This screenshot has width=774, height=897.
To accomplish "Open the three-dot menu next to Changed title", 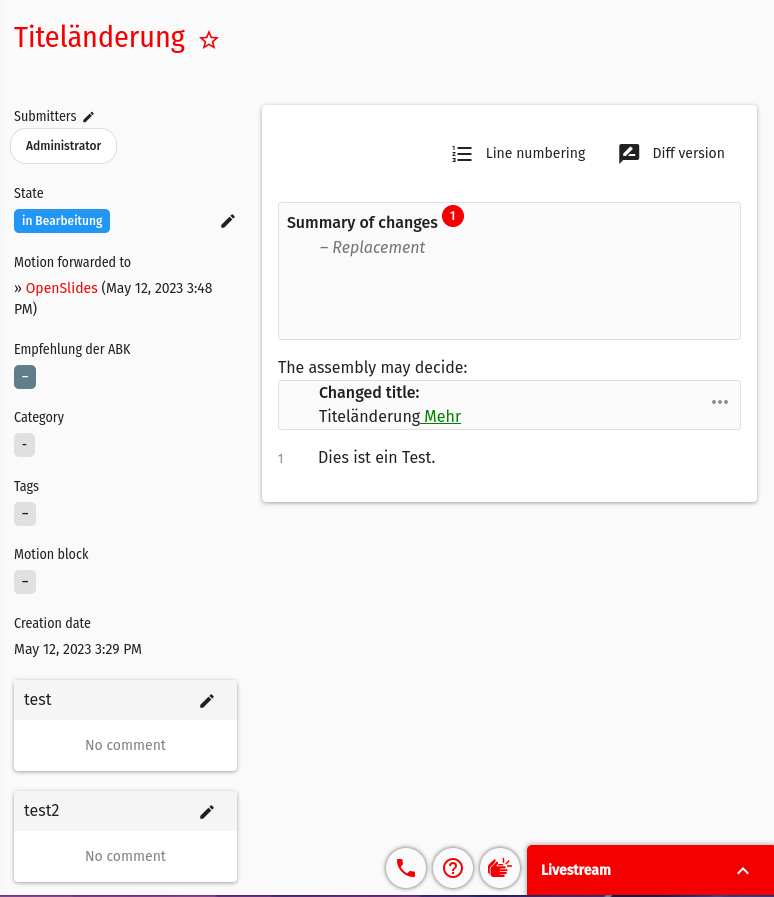I will (719, 402).
